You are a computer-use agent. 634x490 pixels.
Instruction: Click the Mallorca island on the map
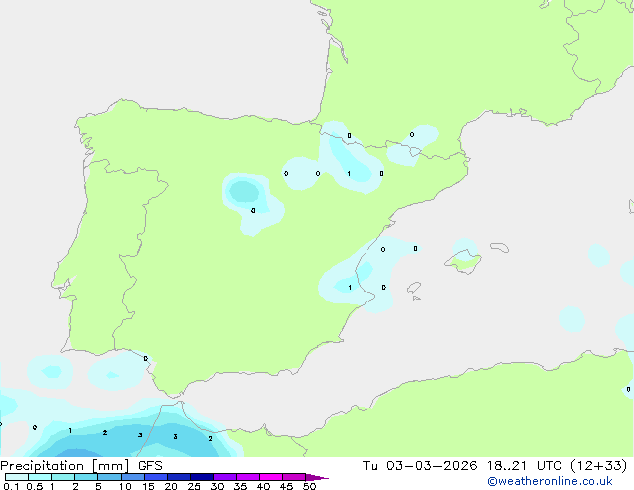(x=464, y=262)
